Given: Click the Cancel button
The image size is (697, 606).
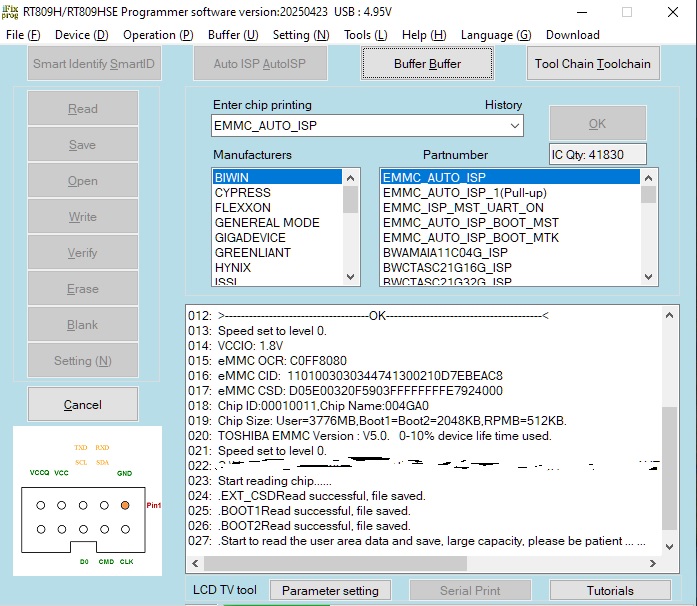Looking at the screenshot, I should [83, 405].
